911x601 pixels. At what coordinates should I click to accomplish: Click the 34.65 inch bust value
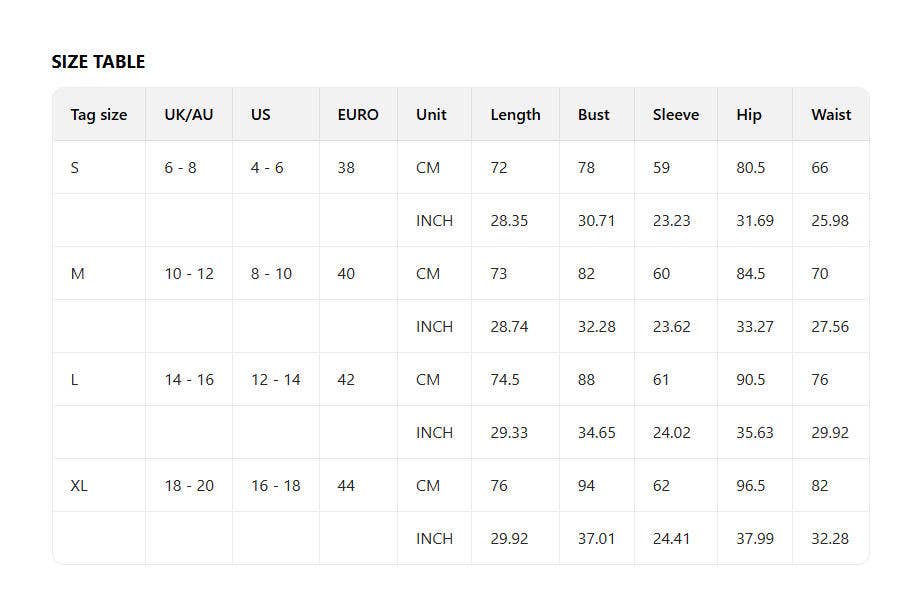[596, 433]
